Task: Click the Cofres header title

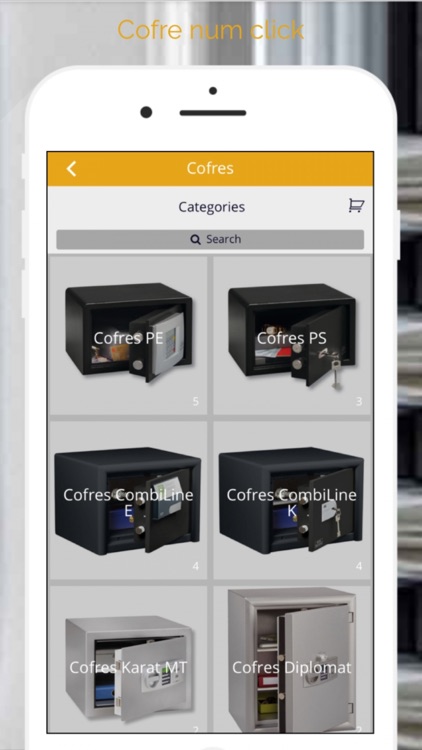Action: (x=210, y=168)
